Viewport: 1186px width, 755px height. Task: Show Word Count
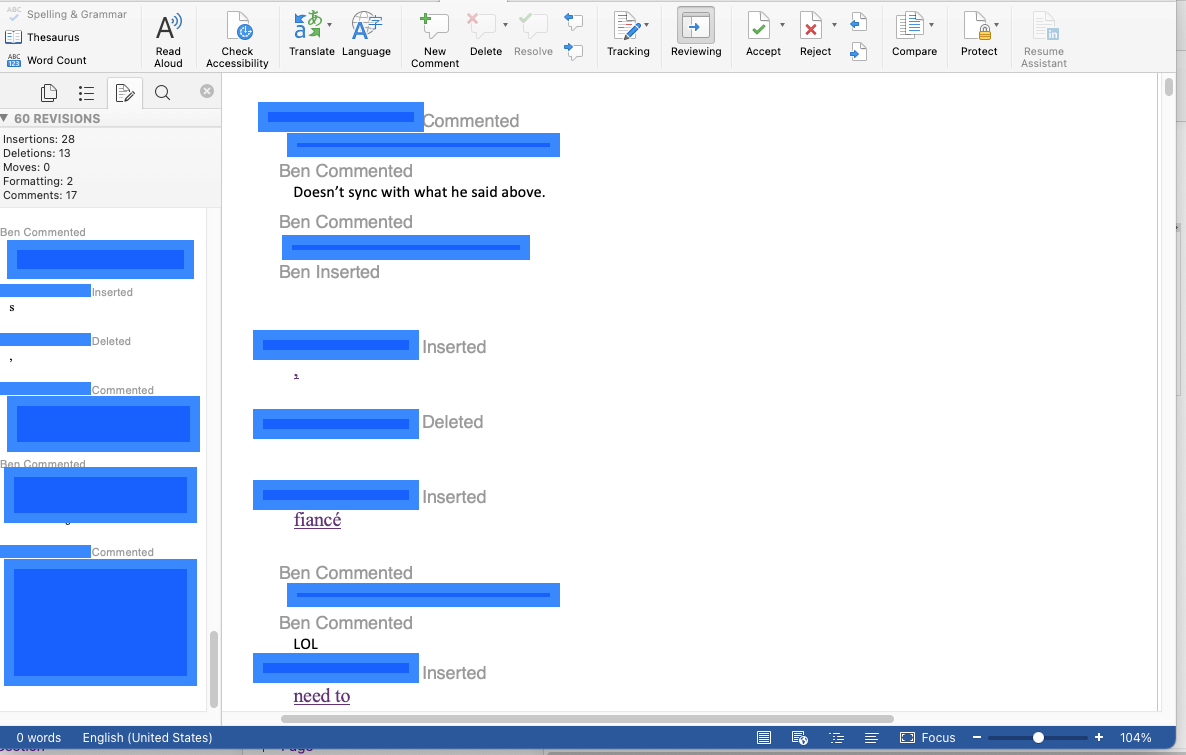[46, 61]
